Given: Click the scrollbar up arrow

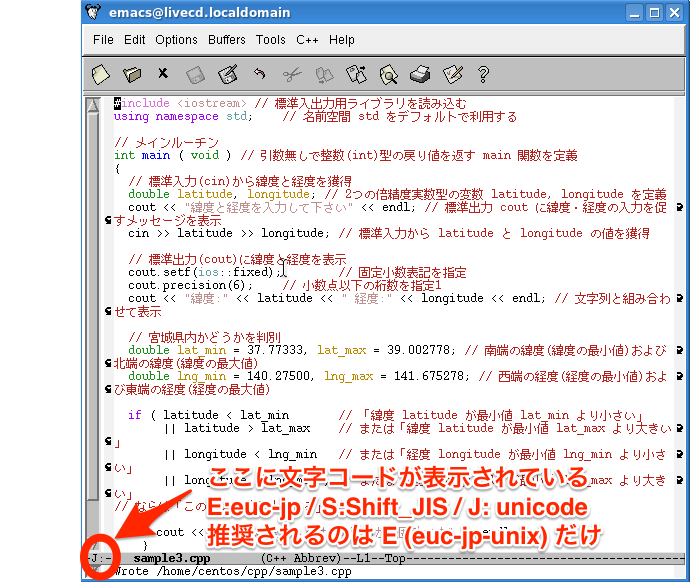Looking at the screenshot, I should [92, 105].
